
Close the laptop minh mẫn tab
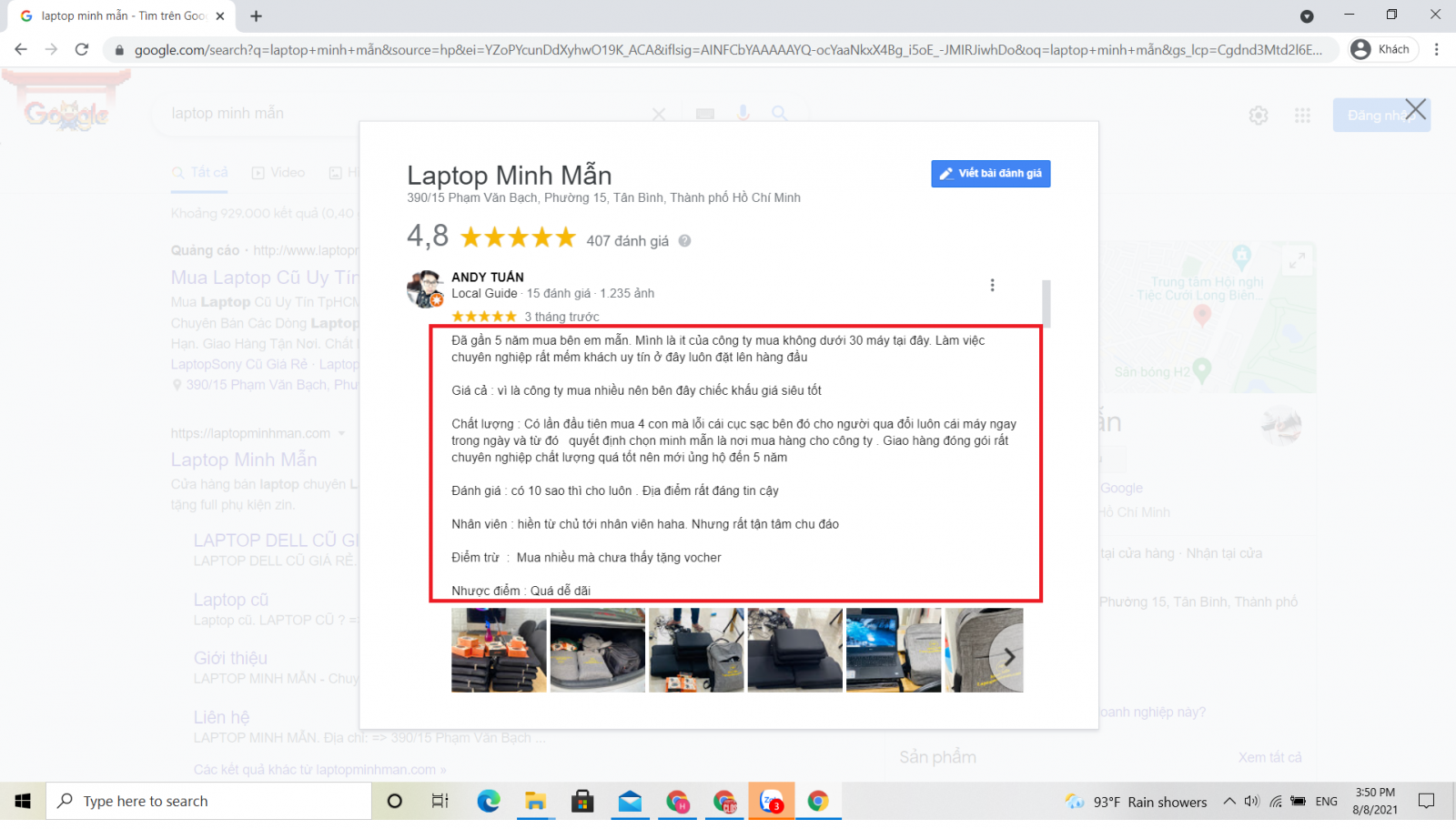[220, 15]
